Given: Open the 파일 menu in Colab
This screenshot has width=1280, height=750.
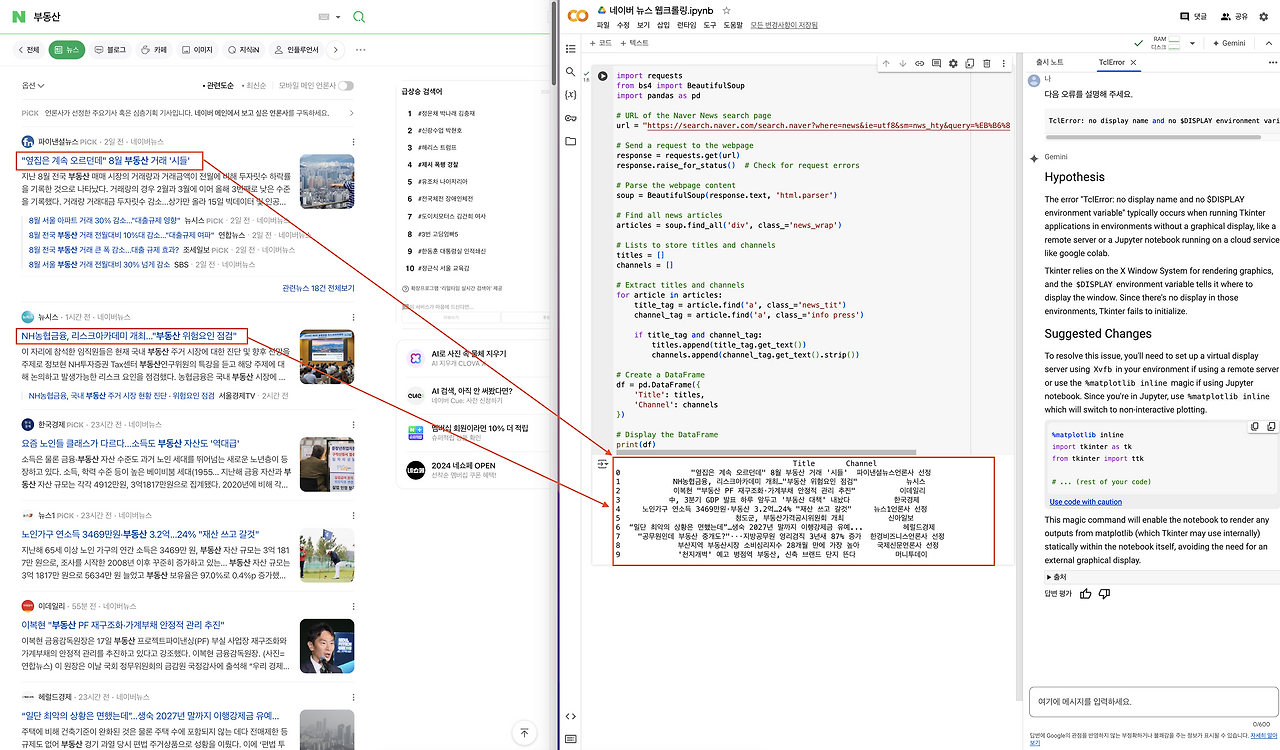Looking at the screenshot, I should coord(602,26).
